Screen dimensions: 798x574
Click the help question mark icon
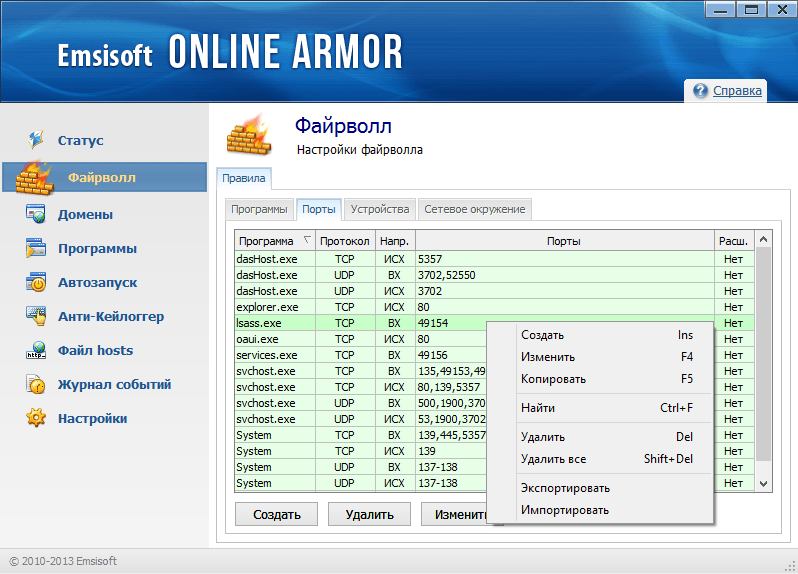pyautogui.click(x=700, y=91)
